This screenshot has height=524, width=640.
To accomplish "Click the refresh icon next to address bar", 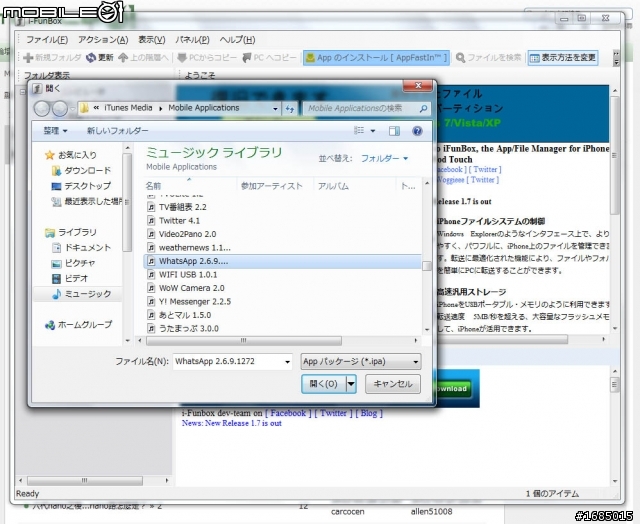I will [x=290, y=109].
